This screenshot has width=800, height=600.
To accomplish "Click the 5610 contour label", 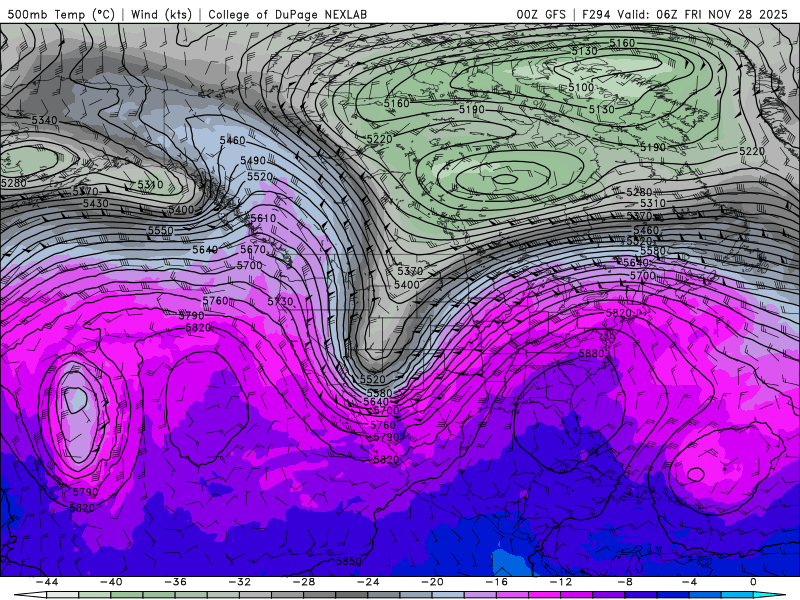I will (263, 218).
